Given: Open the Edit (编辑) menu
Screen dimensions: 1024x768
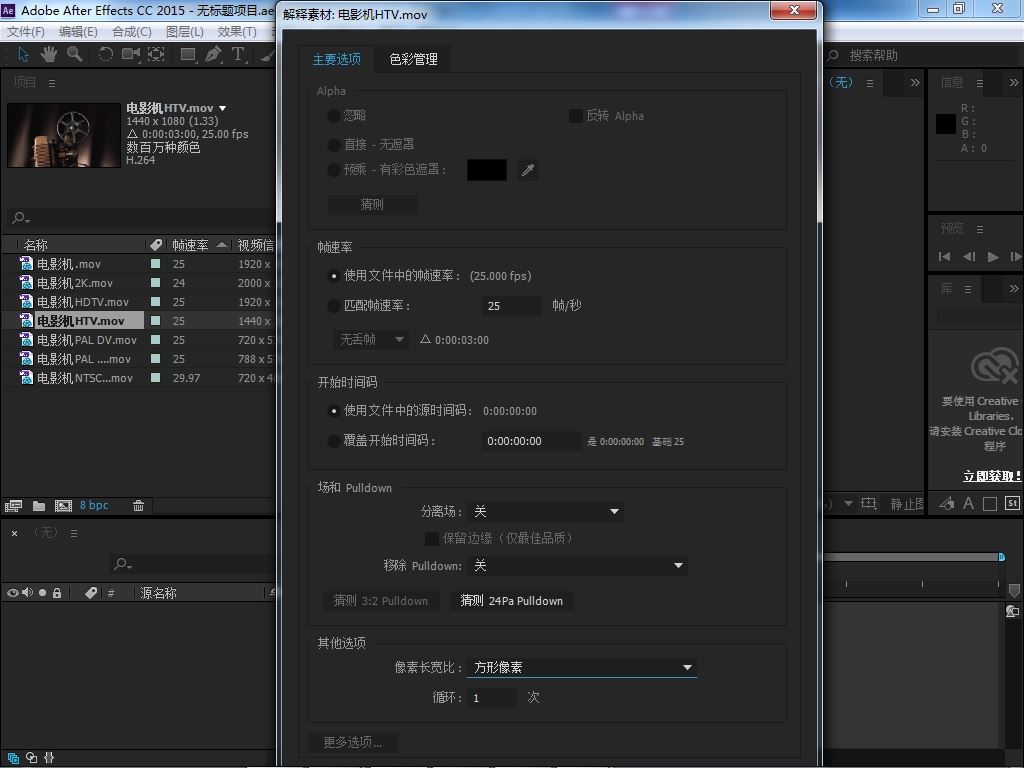Looking at the screenshot, I should pyautogui.click(x=78, y=32).
